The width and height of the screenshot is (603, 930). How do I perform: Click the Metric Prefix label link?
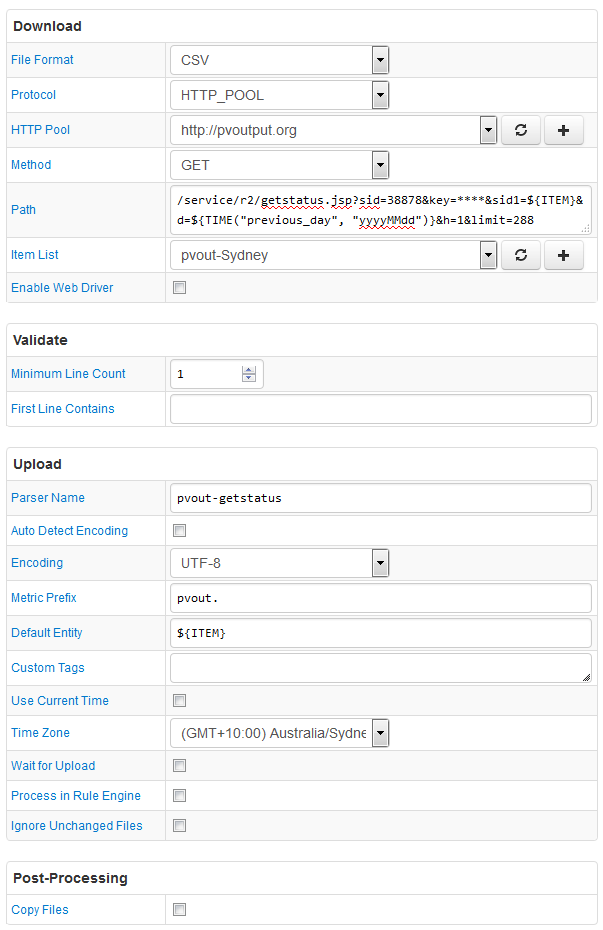coord(43,598)
